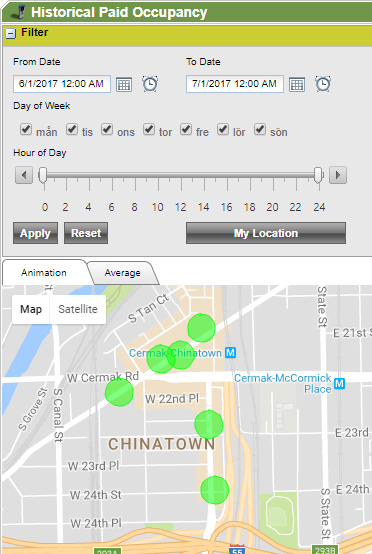
Task: Click the Cermak-McCormick Place metro icon
Action: 339,383
